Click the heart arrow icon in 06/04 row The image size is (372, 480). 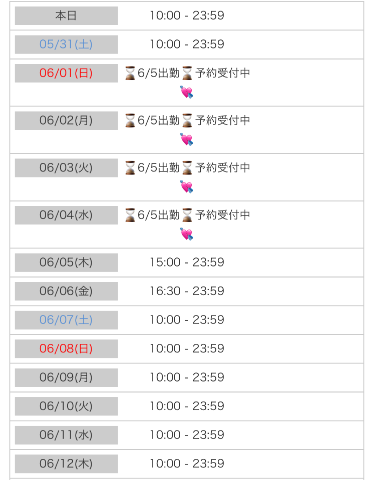pos(187,234)
